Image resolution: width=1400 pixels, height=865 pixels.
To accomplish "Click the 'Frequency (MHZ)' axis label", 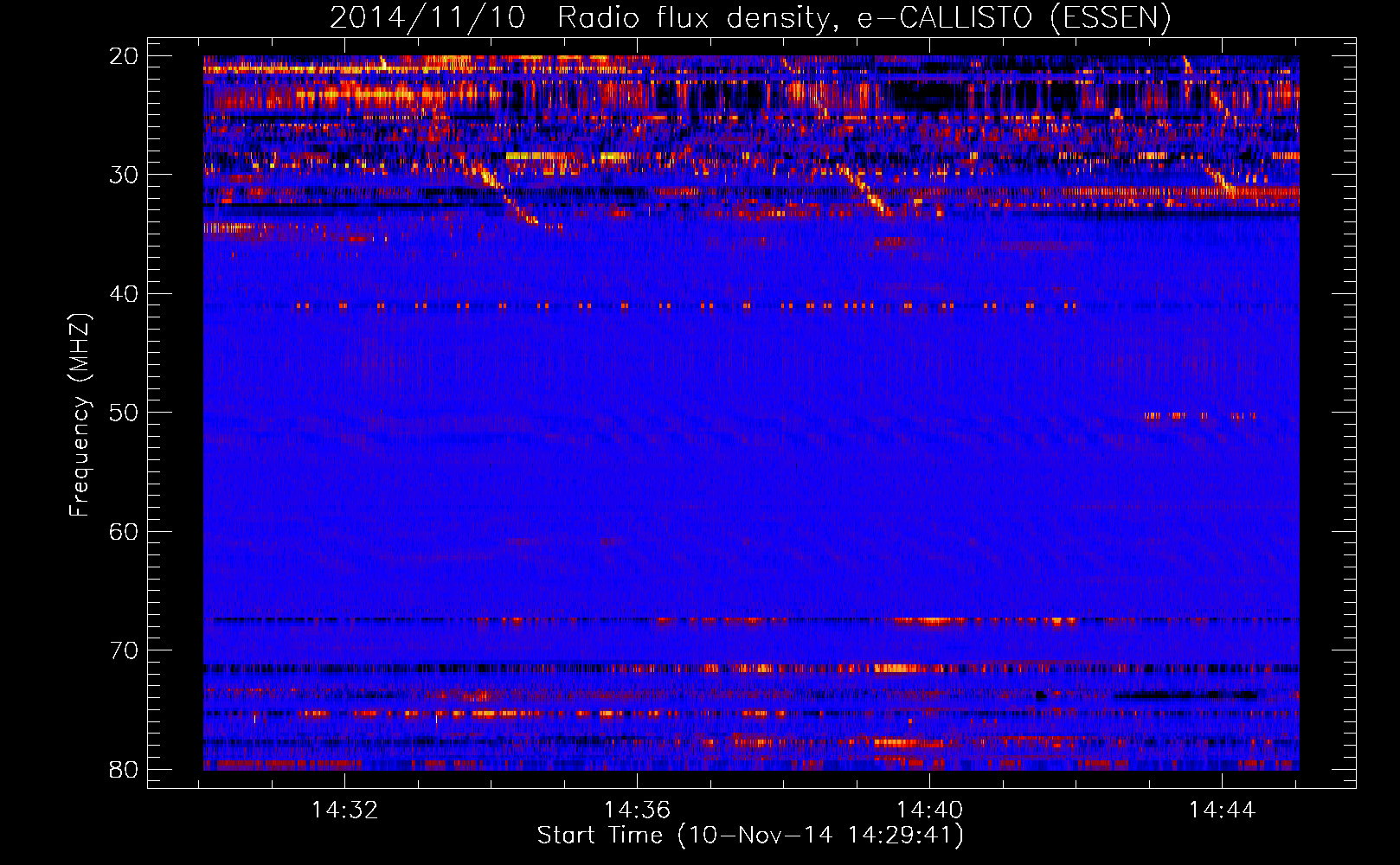I will [80, 415].
